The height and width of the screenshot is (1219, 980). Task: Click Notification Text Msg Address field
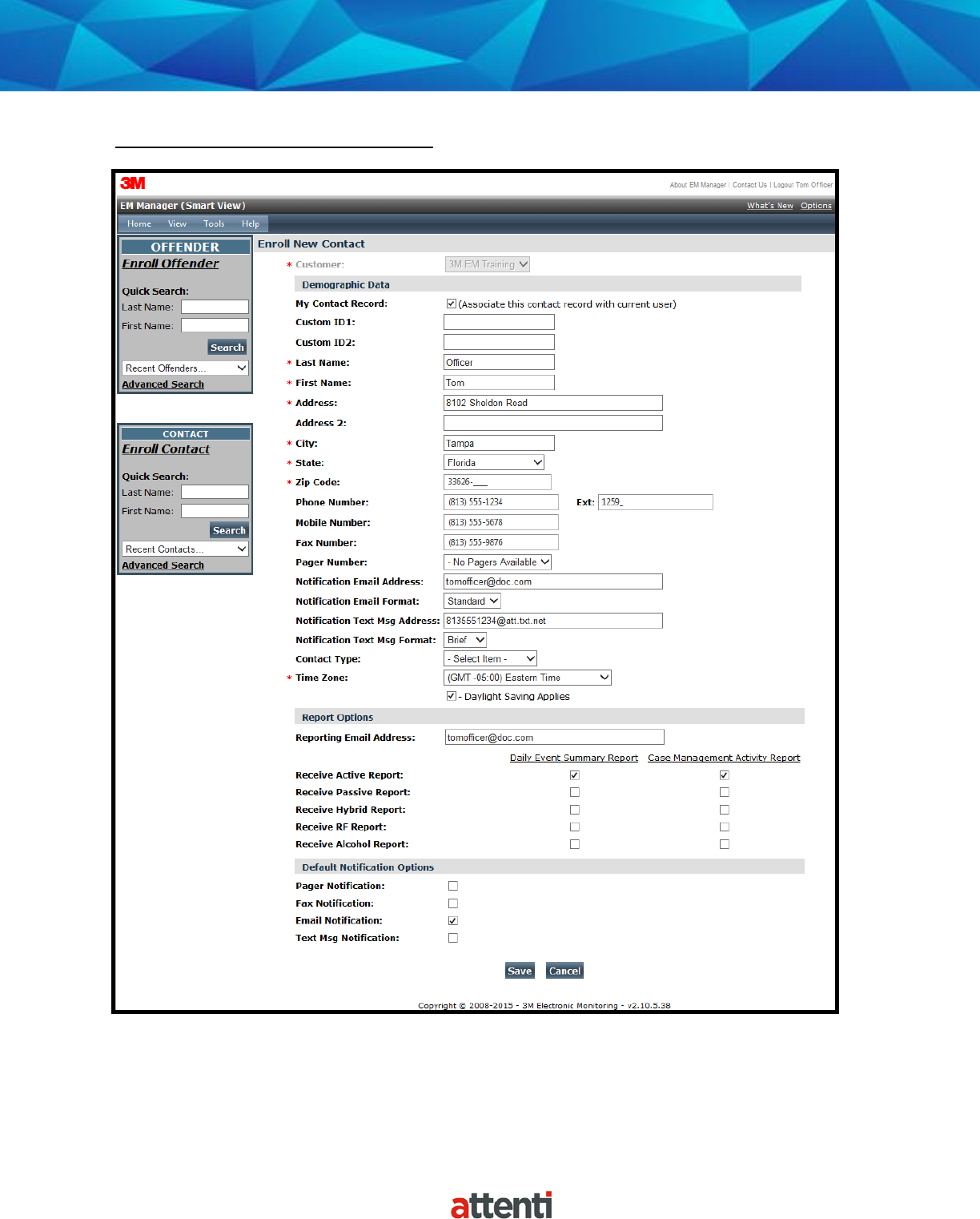tap(553, 621)
